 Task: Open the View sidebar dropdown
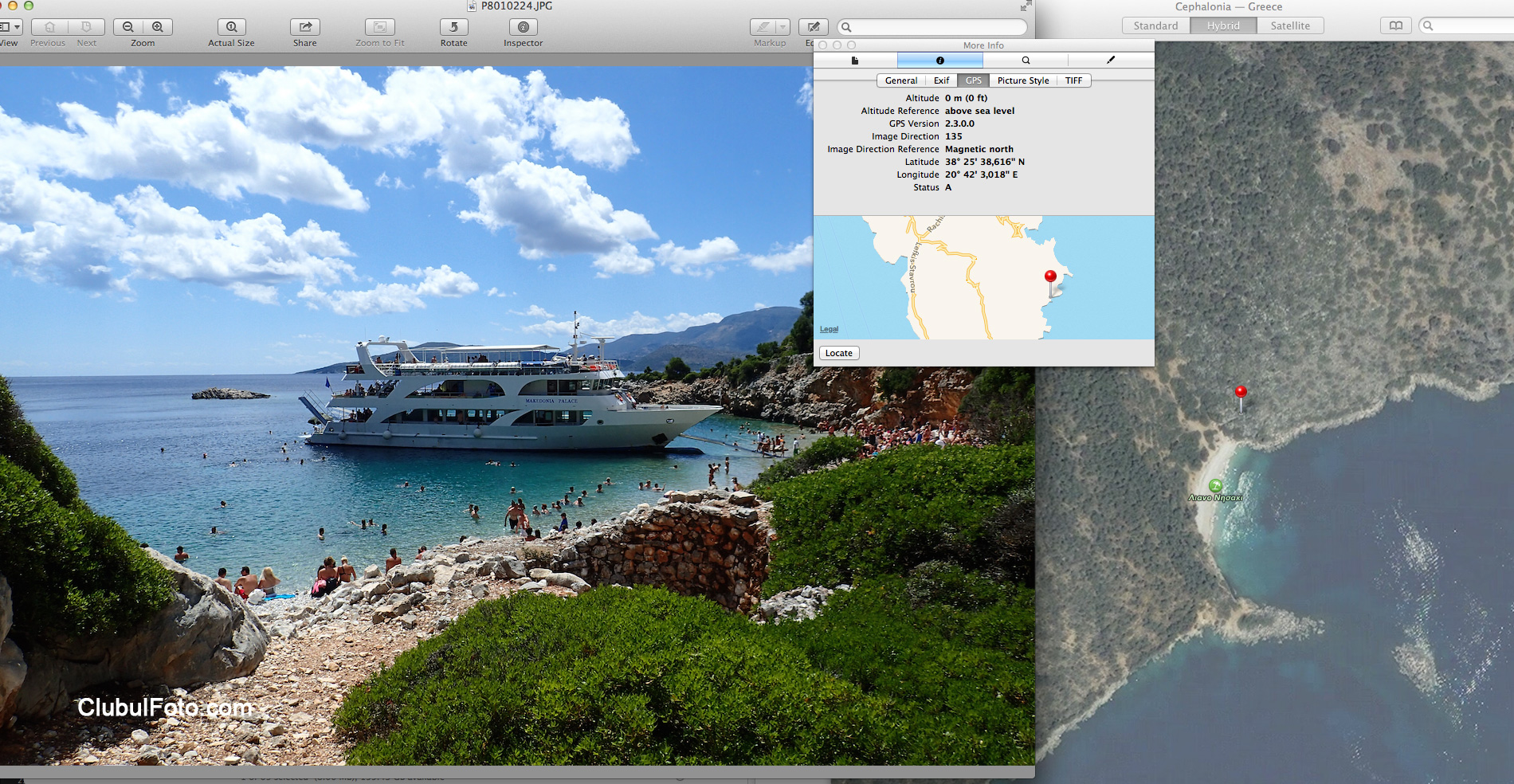tap(10, 27)
